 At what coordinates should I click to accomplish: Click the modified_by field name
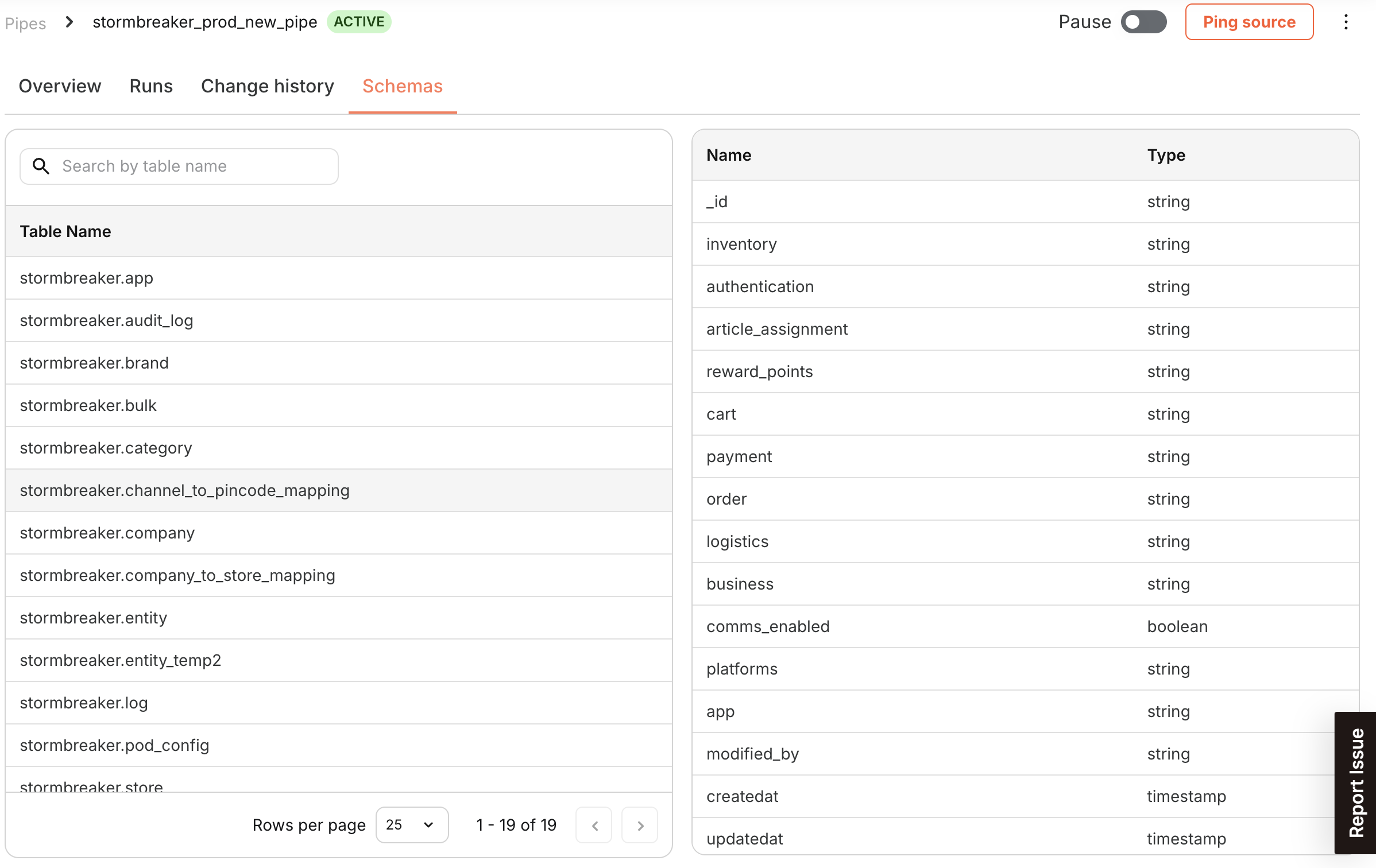753,754
